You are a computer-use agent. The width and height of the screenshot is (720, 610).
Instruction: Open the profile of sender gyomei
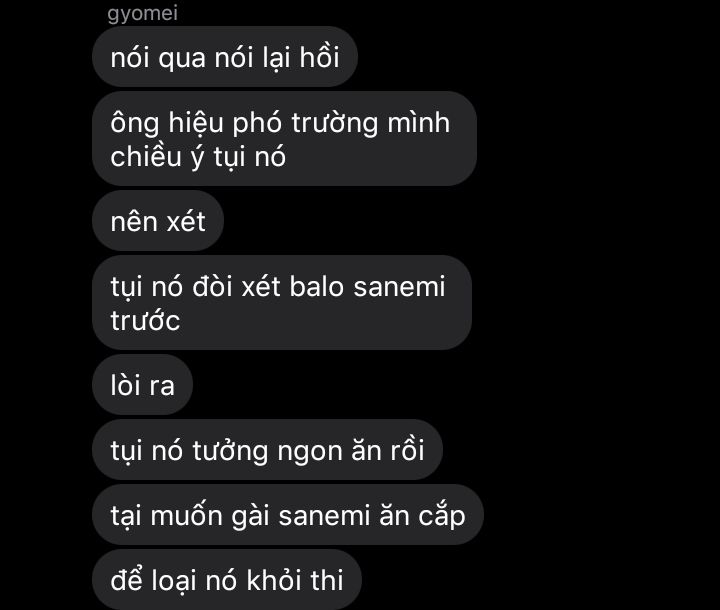(142, 13)
